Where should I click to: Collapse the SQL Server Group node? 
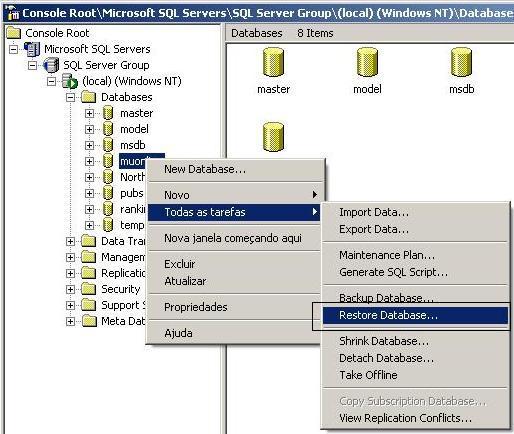click(x=32, y=65)
